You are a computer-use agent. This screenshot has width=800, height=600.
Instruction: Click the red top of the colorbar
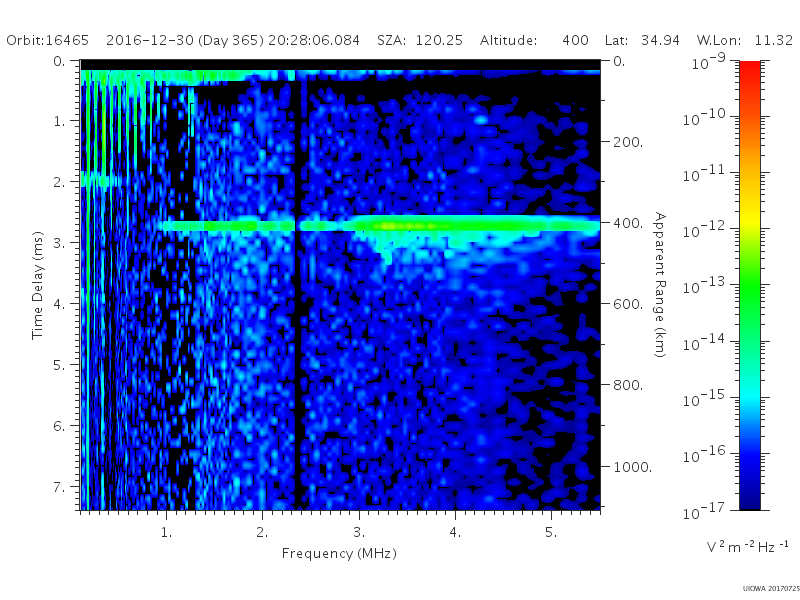[x=749, y=69]
